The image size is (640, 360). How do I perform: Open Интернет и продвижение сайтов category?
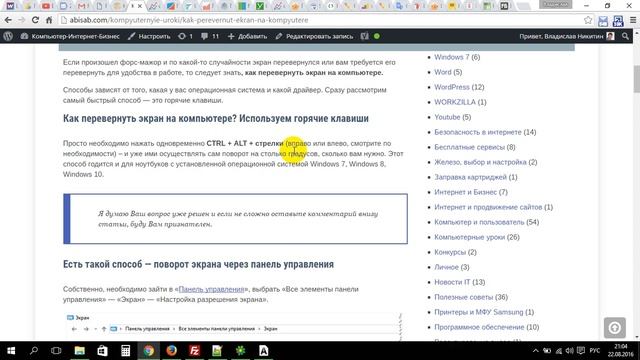click(488, 207)
